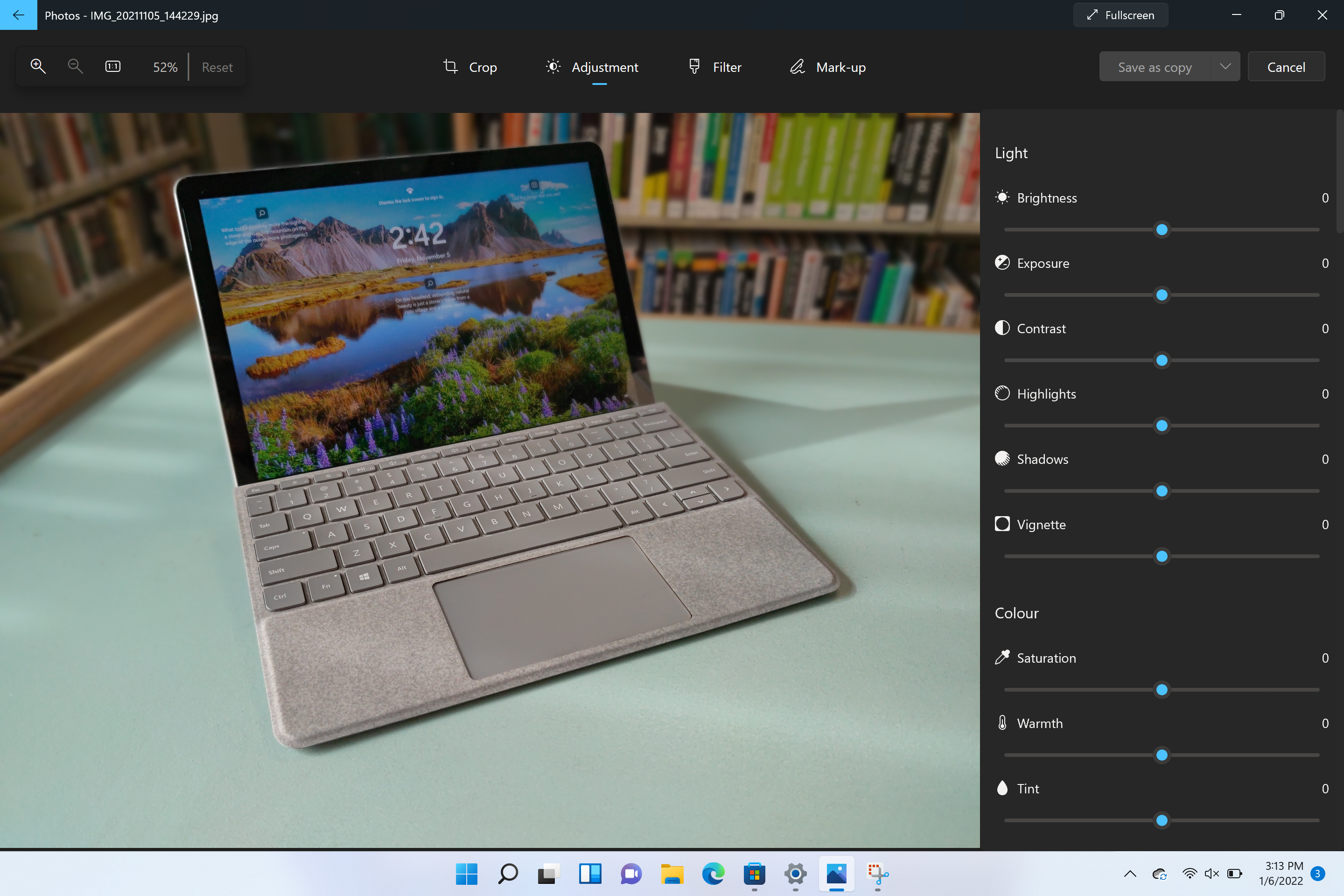Cancel the photo edits
Viewport: 1344px width, 896px height.
(x=1286, y=66)
